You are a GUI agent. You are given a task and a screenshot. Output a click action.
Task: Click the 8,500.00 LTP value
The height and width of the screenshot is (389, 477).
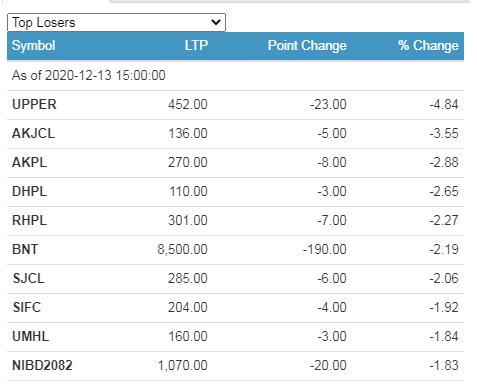click(182, 250)
